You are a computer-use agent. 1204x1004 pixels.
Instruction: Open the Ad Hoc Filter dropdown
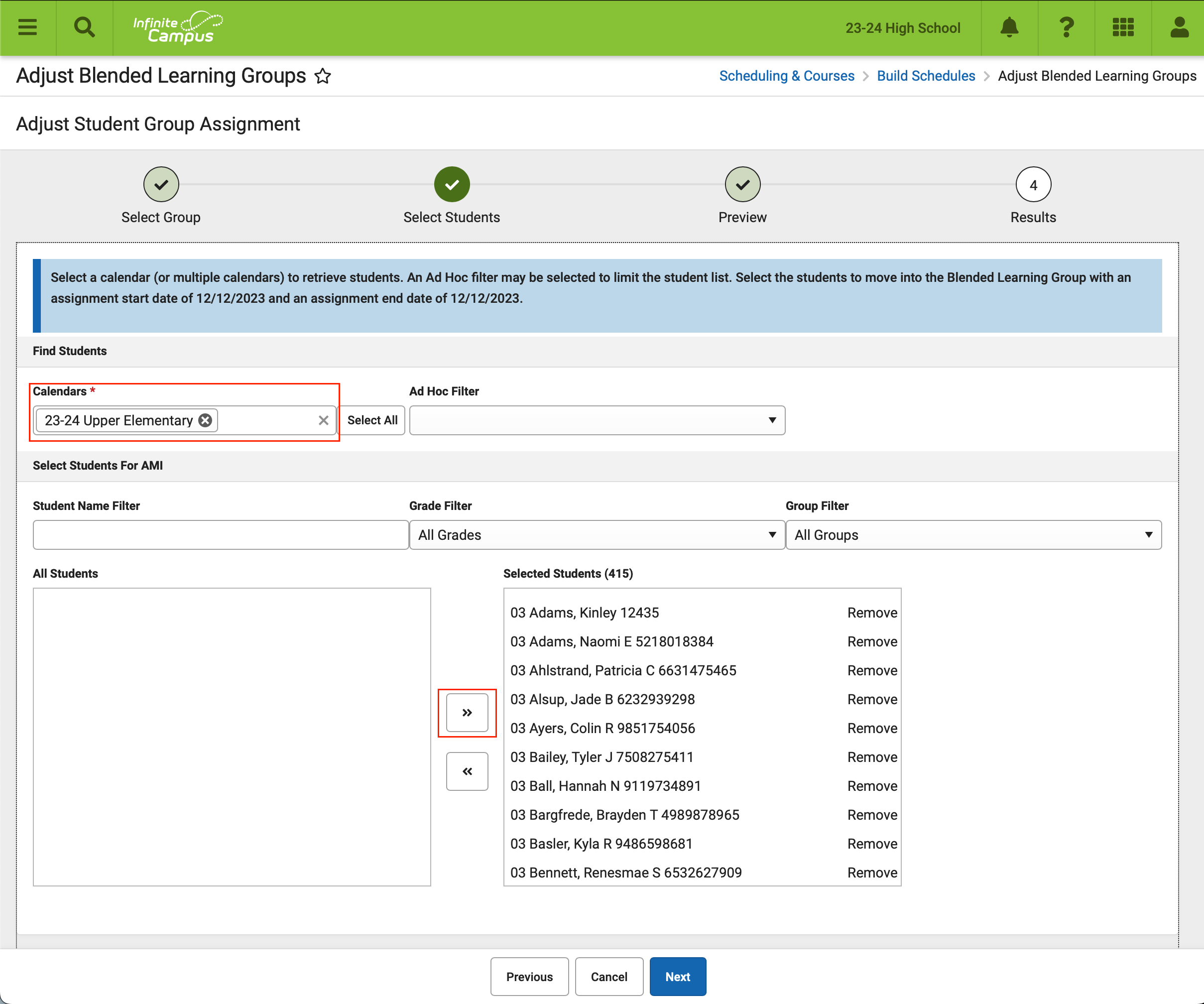pyautogui.click(x=597, y=420)
